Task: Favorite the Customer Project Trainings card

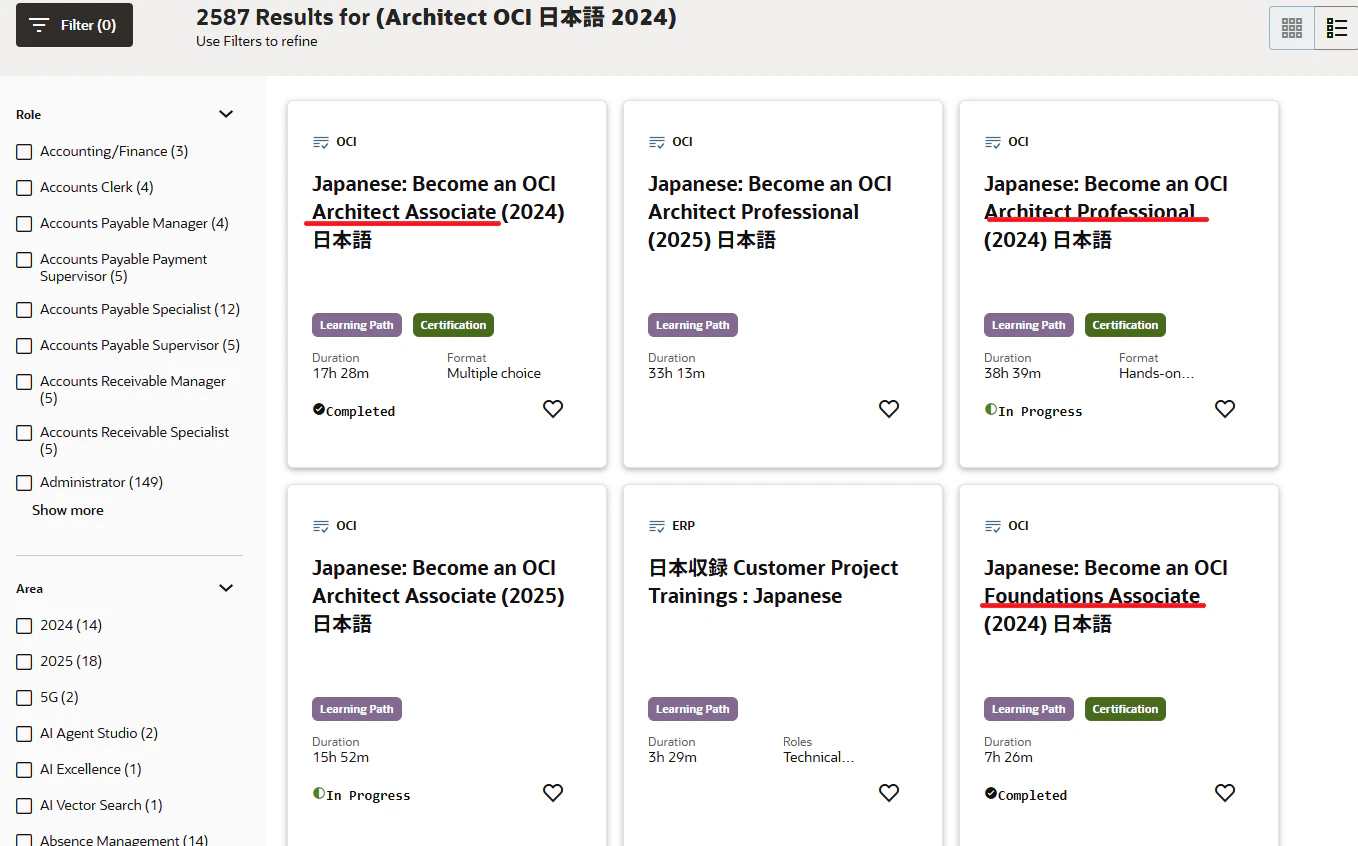Action: point(889,793)
